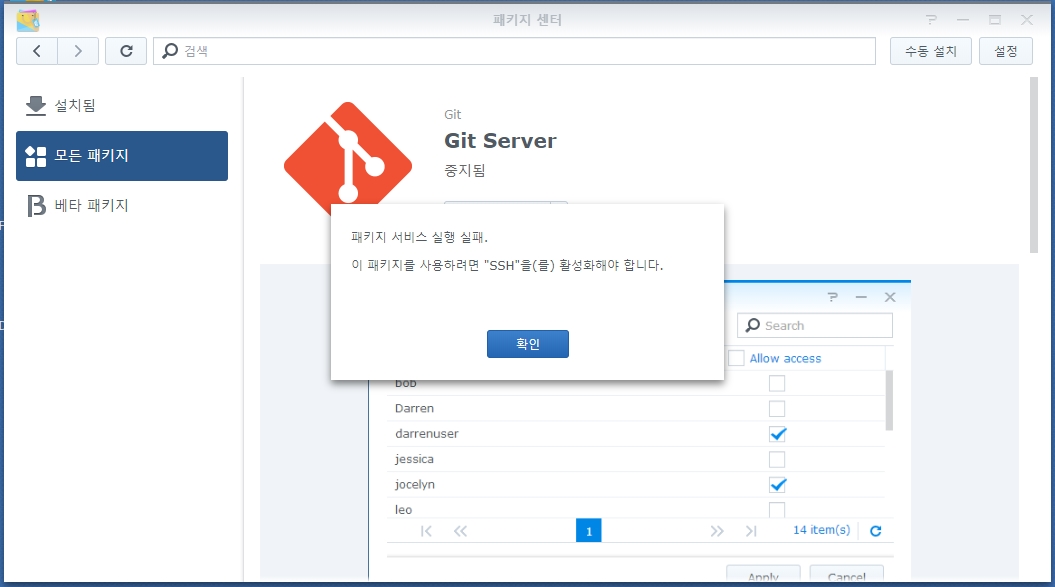
Task: Toggle the Allow access header checkbox
Action: 737,358
